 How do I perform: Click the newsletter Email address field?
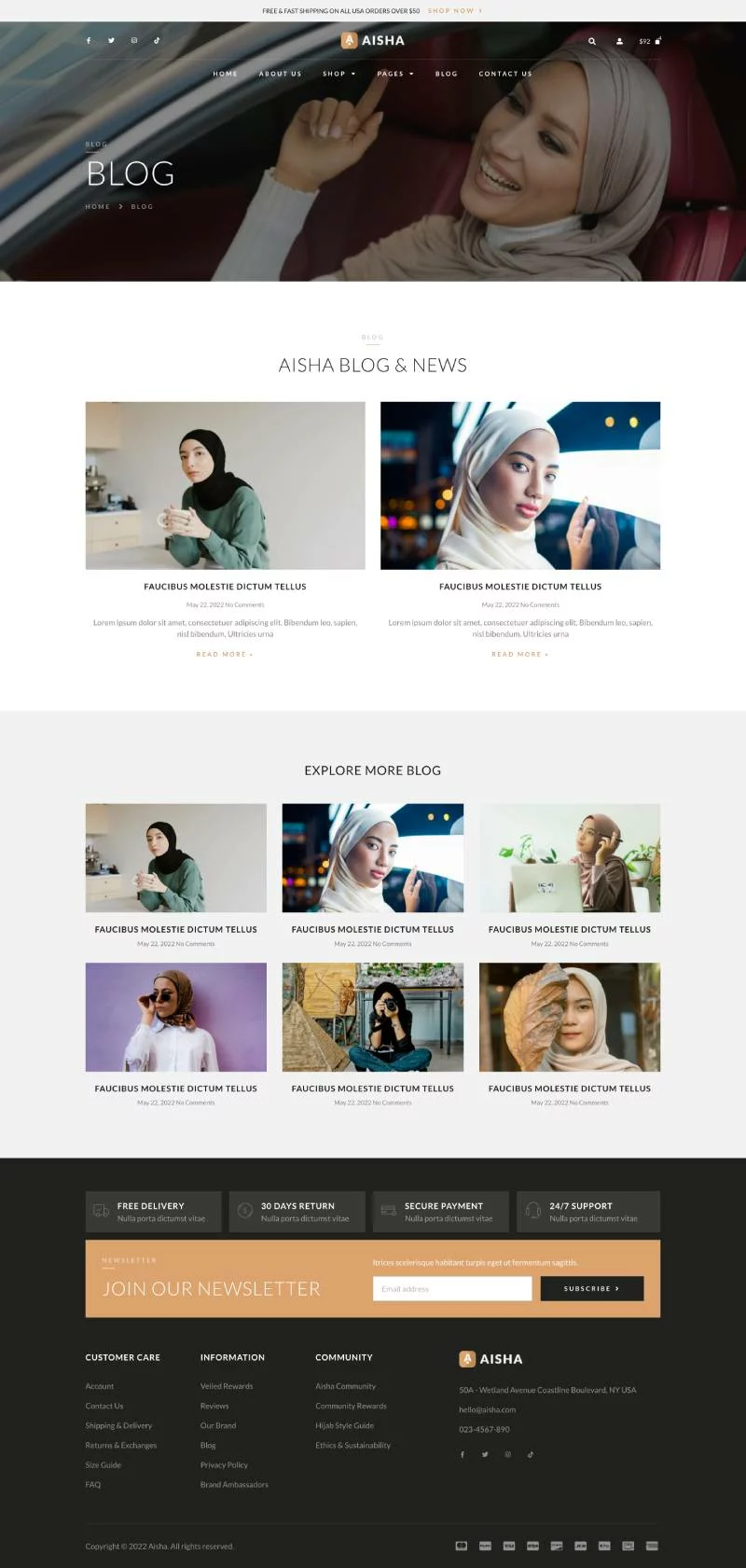point(452,1288)
